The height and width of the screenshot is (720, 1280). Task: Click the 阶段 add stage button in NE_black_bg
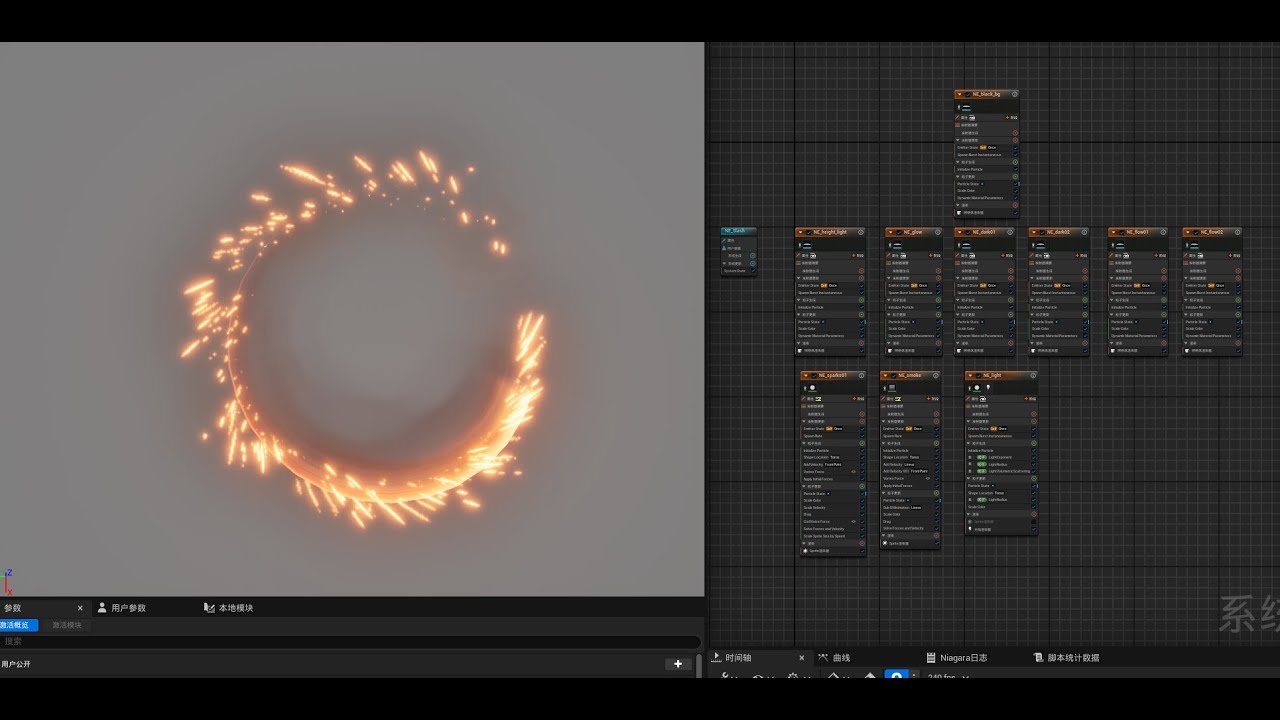[x=1010, y=117]
